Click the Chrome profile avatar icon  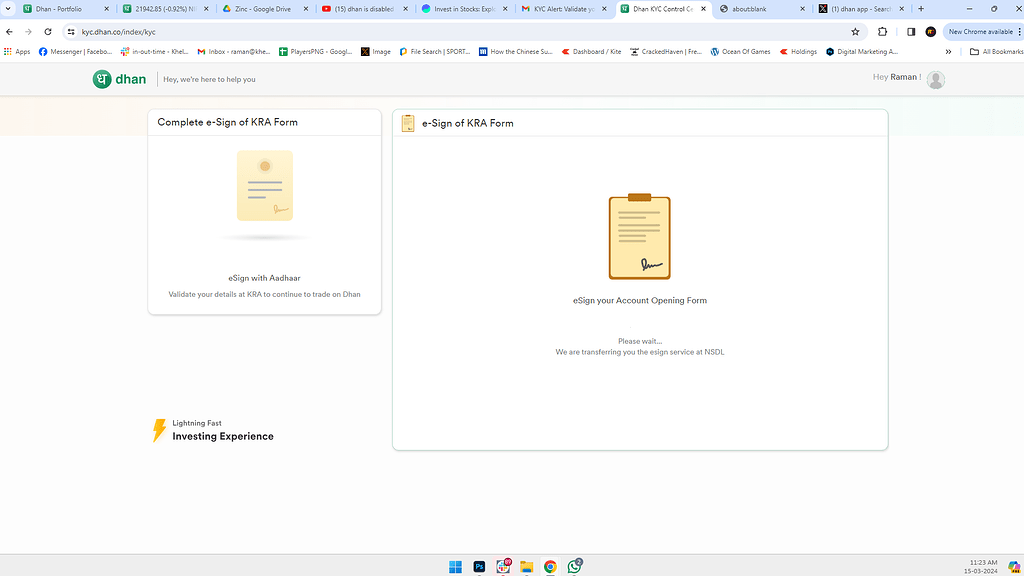pyautogui.click(x=931, y=31)
